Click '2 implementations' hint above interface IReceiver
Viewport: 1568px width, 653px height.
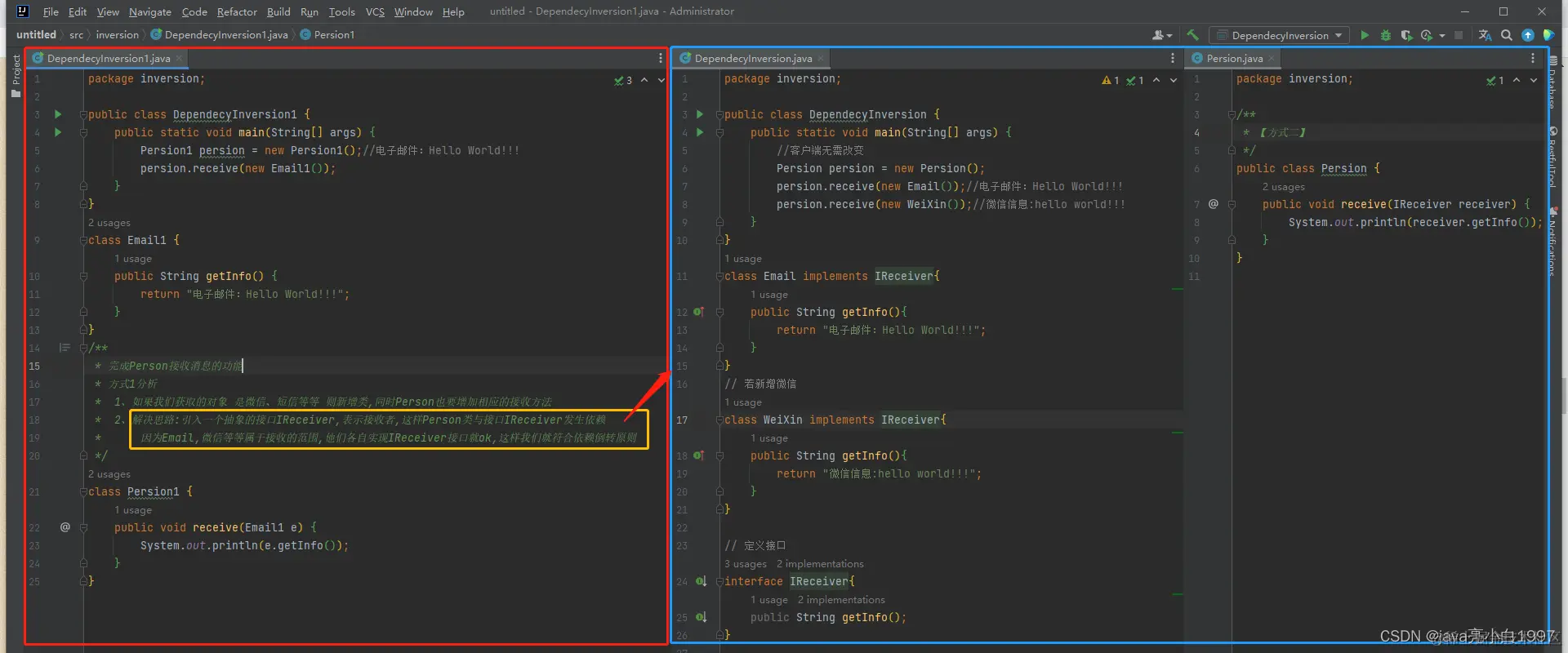click(820, 564)
